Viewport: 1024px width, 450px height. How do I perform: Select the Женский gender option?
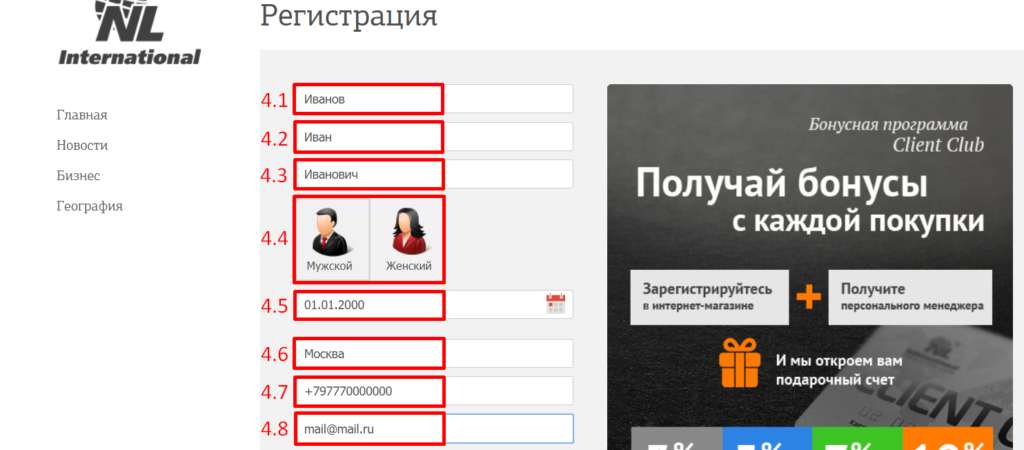pos(408,239)
